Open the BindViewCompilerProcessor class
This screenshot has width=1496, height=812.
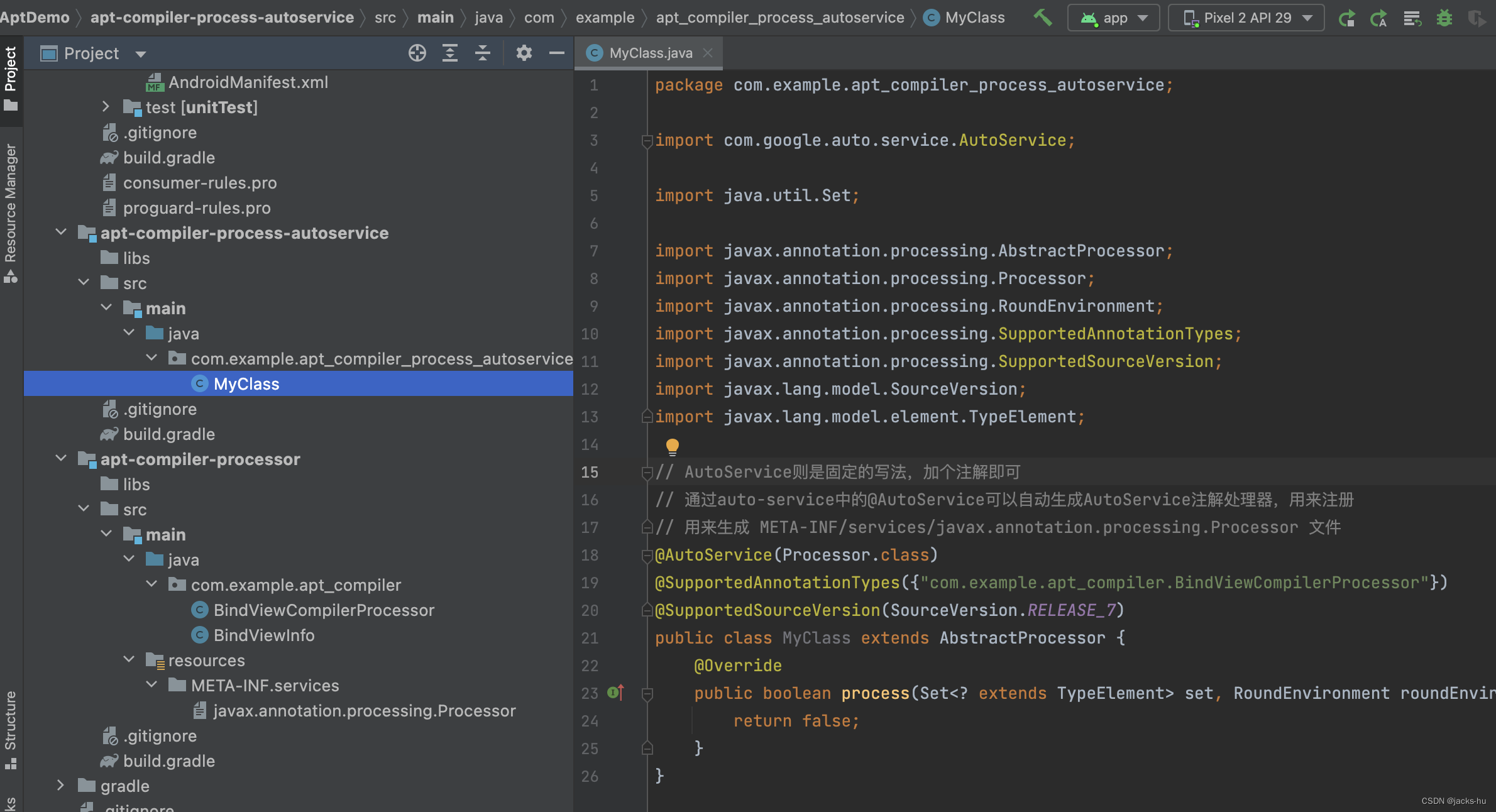pos(323,610)
